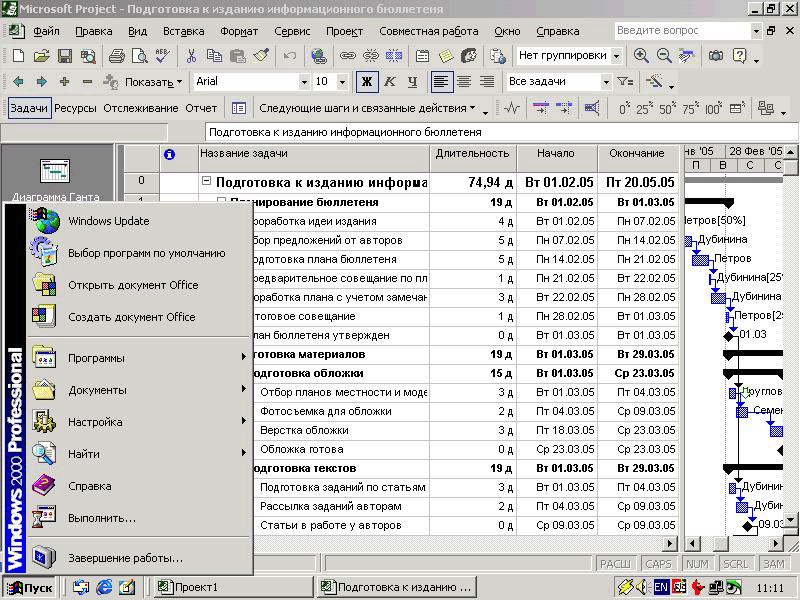Viewport: 800px width, 600px height.
Task: Click the Unlink Tasks icon
Action: (x=371, y=56)
